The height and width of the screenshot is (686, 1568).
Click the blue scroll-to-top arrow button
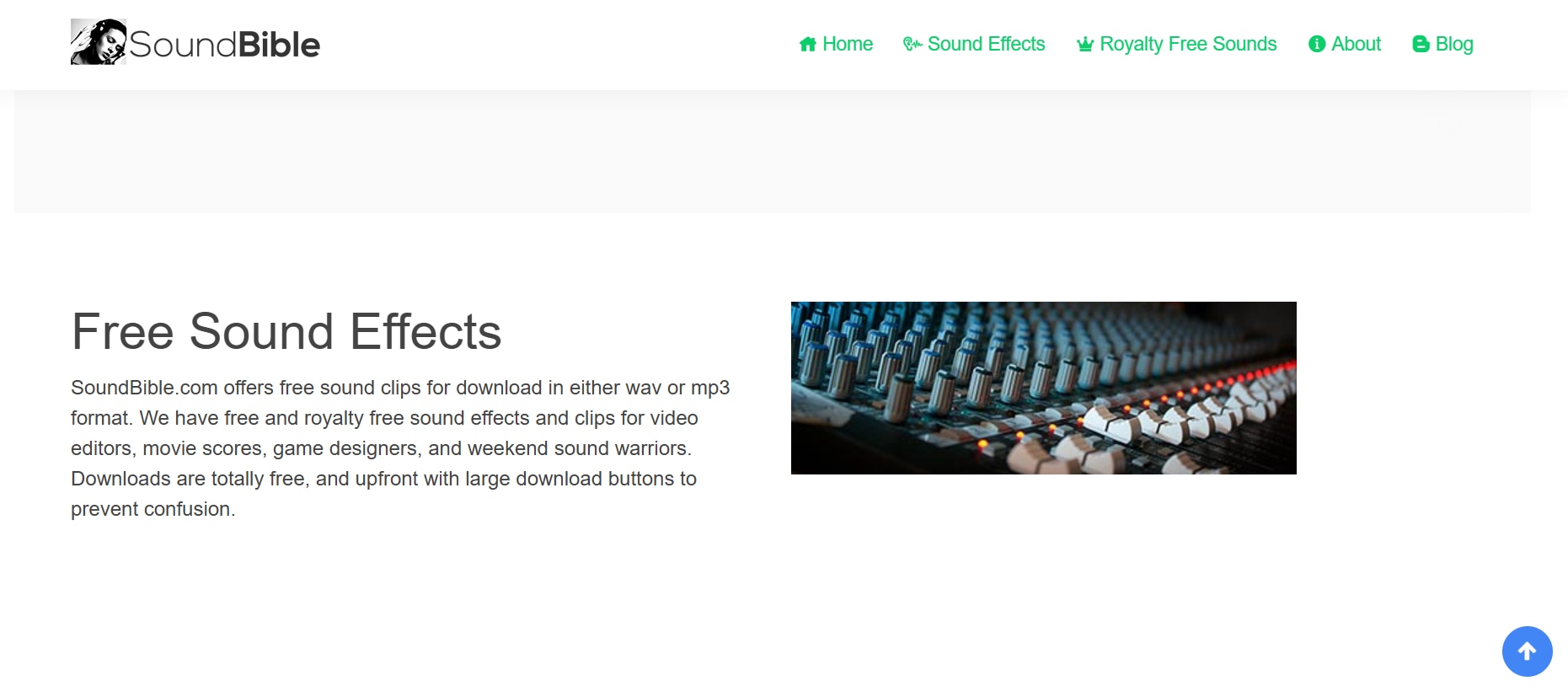coord(1527,651)
